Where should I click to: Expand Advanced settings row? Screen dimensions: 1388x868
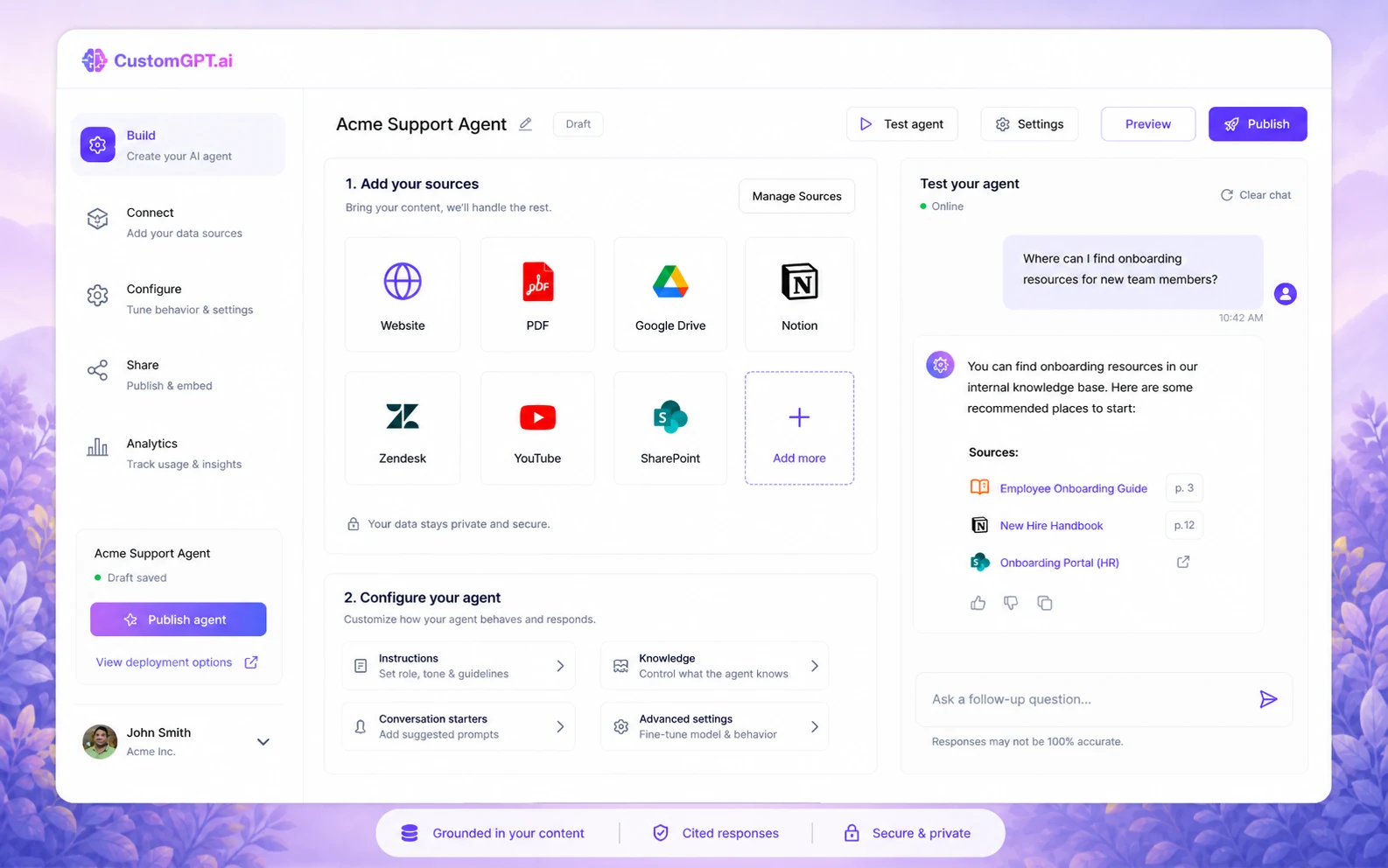click(x=714, y=726)
